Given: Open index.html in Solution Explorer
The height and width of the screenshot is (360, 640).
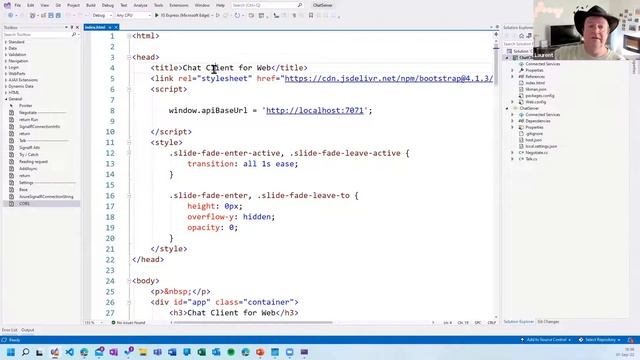Looking at the screenshot, I should click(x=535, y=83).
